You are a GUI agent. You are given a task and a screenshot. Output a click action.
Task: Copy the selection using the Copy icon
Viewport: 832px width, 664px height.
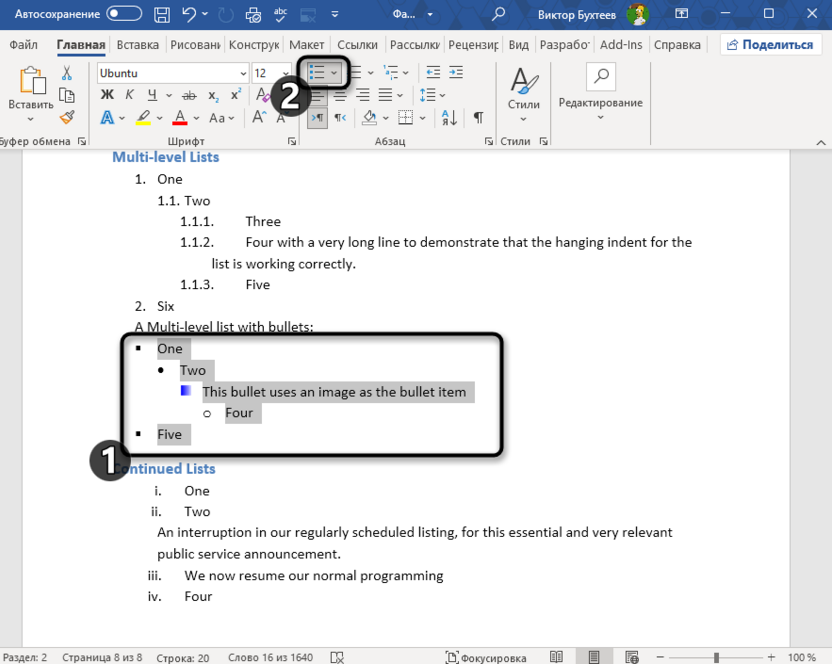click(67, 96)
